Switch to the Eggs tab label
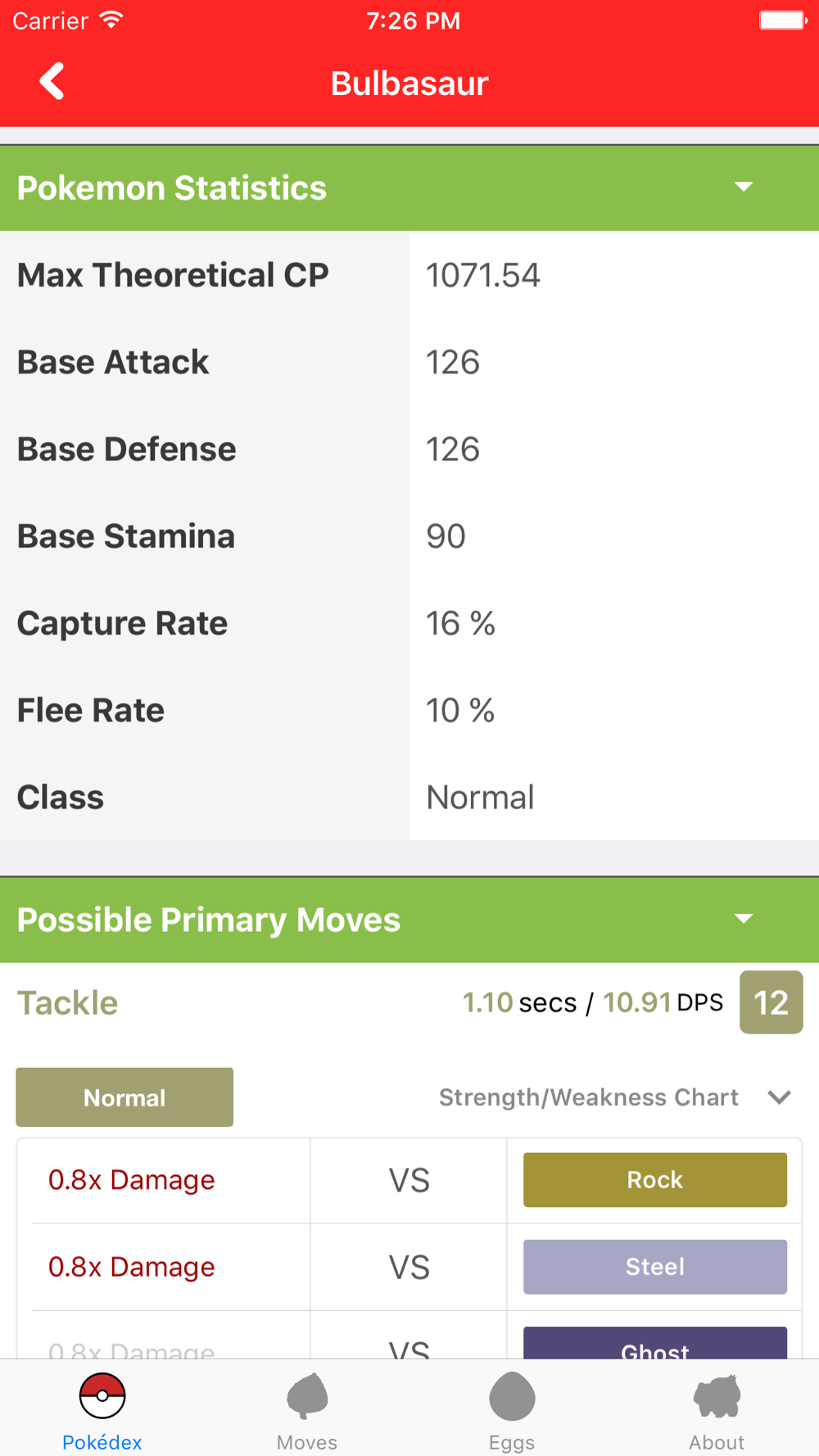 [512, 1442]
